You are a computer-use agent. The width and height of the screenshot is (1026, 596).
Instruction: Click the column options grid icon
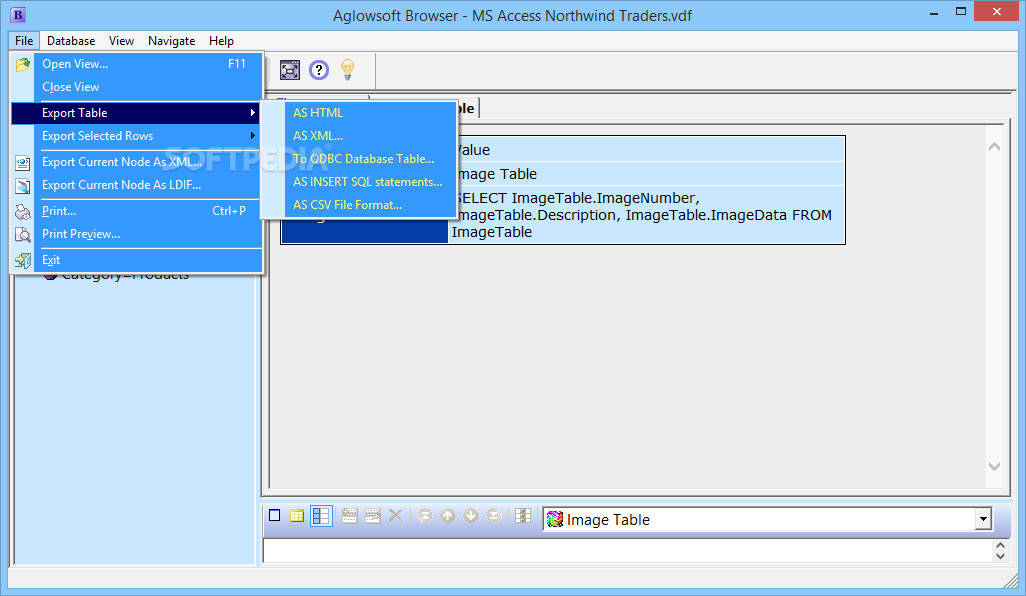tap(523, 516)
